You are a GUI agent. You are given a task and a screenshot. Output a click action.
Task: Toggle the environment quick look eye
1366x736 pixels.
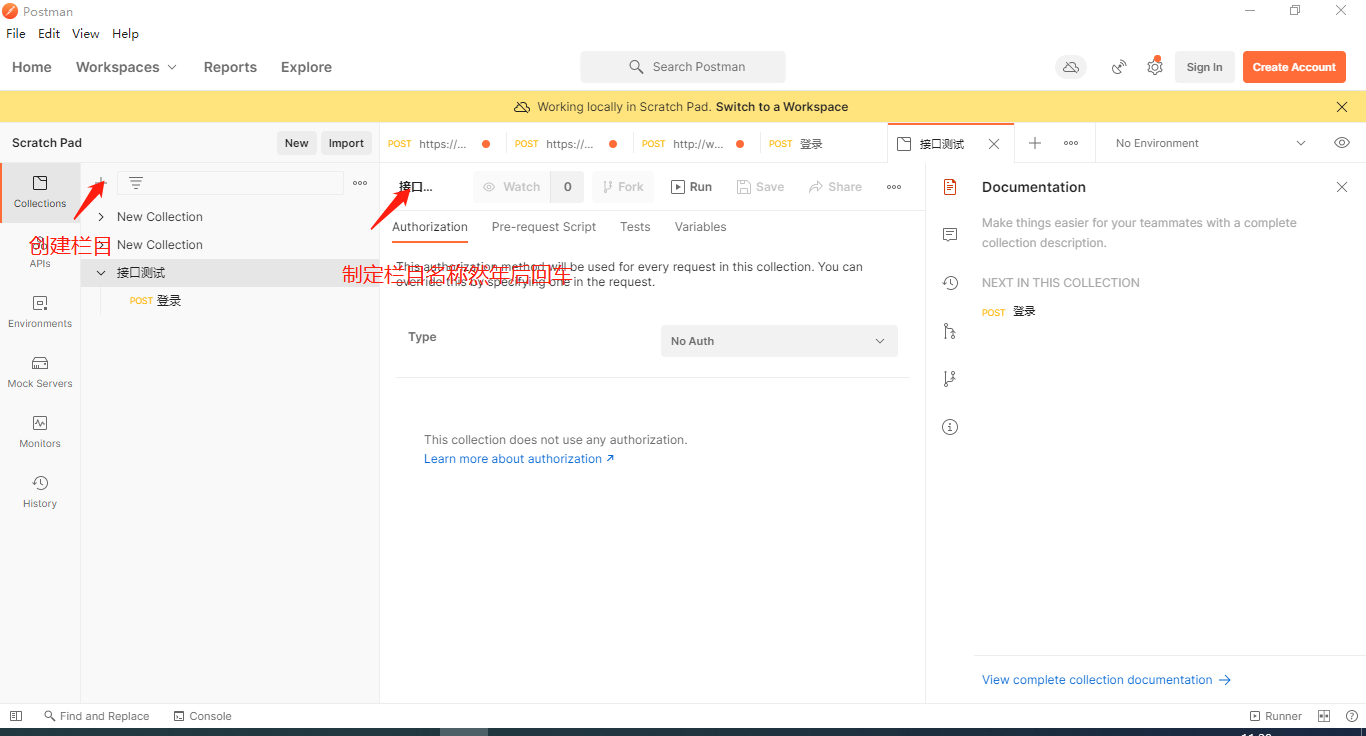[x=1342, y=143]
